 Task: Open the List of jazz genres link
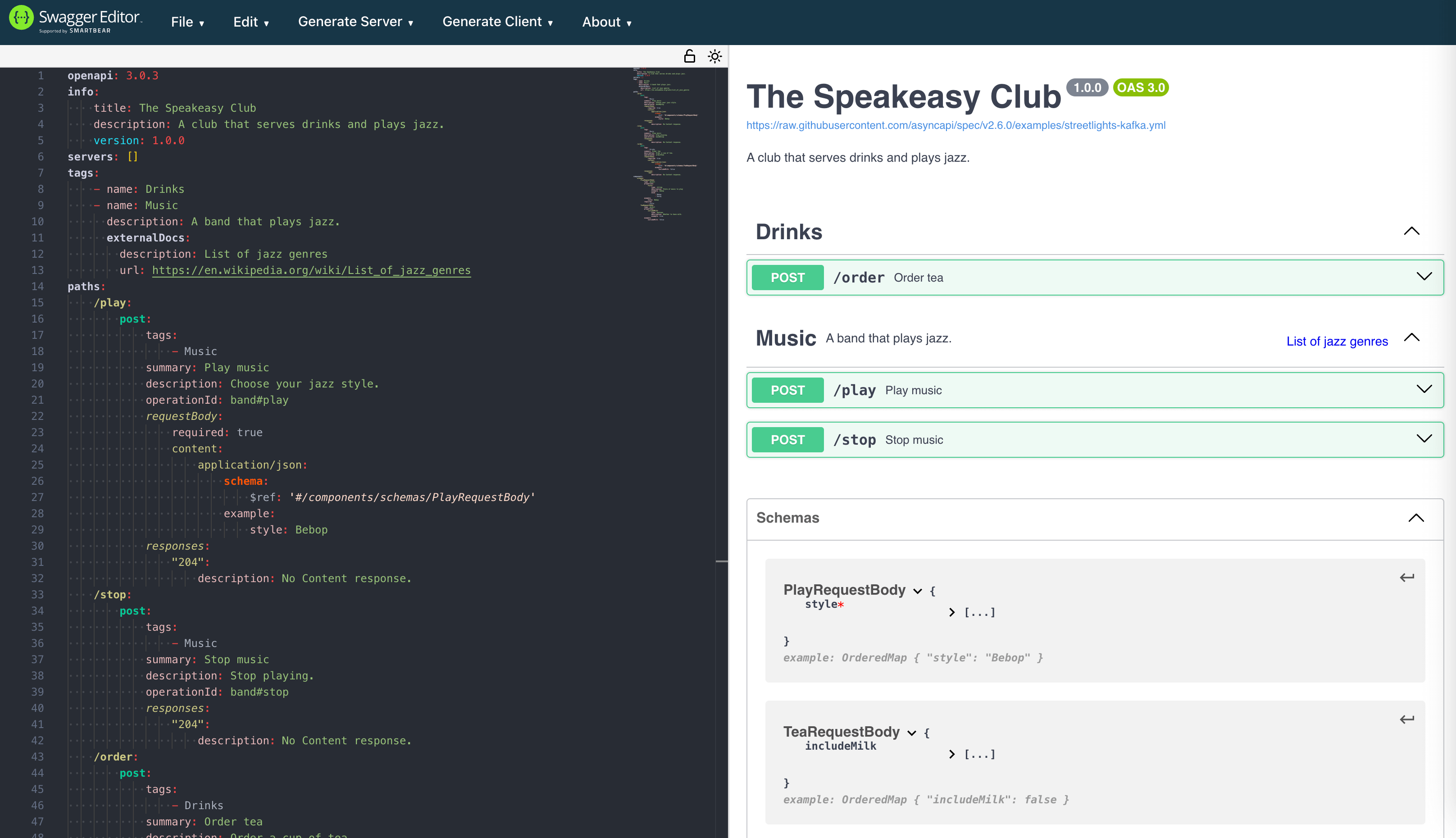click(x=1336, y=342)
